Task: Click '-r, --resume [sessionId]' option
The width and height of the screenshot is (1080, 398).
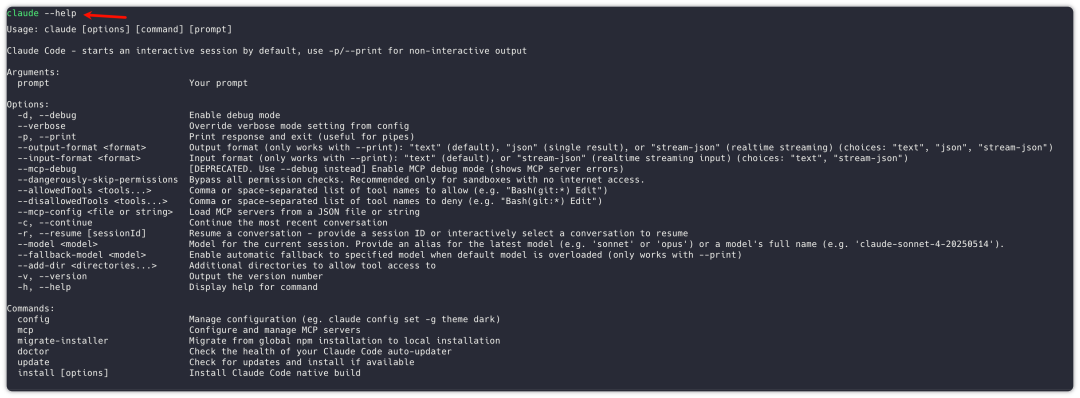Action: pyautogui.click(x=82, y=233)
